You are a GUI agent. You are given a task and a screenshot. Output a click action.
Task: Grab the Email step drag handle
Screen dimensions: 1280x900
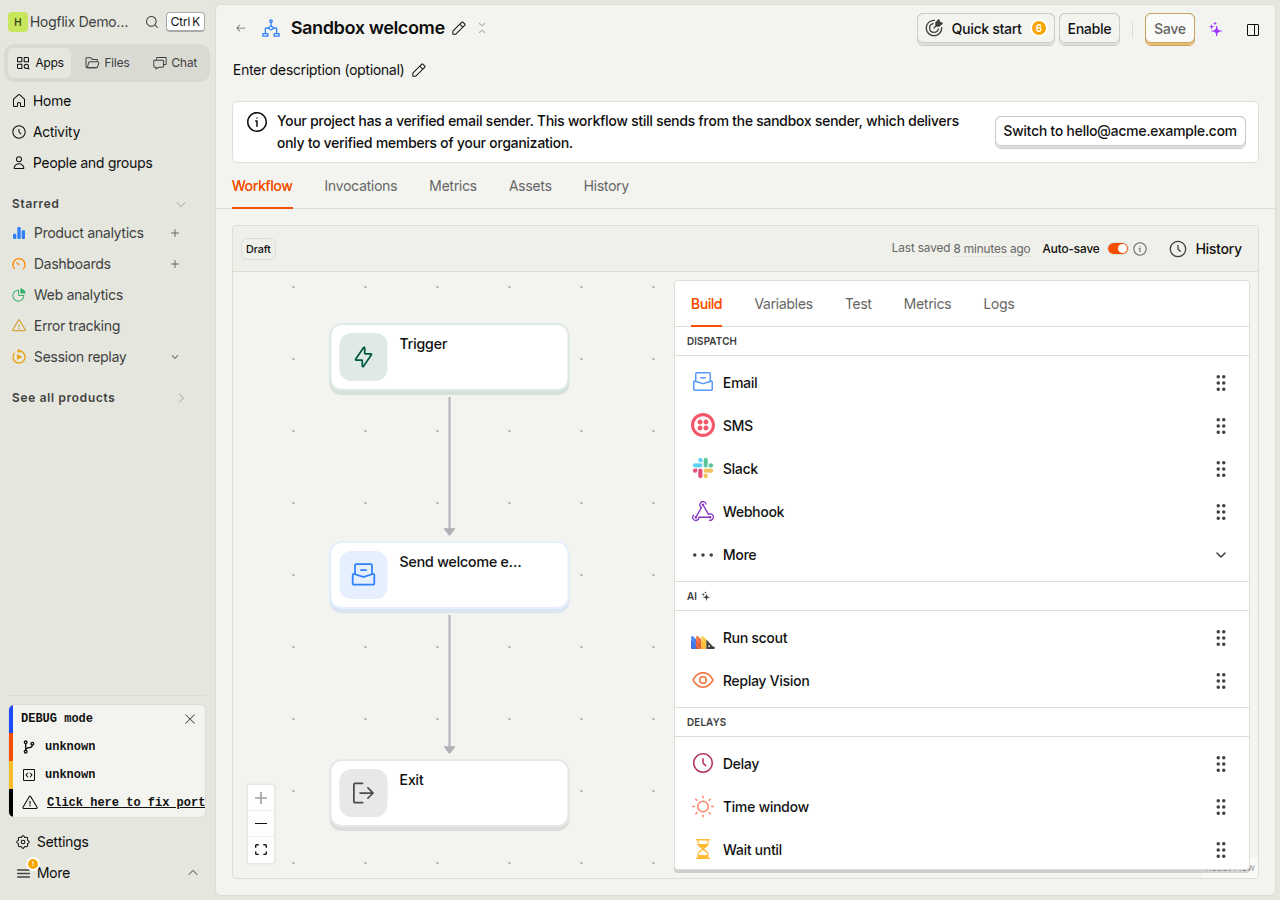coord(1221,383)
